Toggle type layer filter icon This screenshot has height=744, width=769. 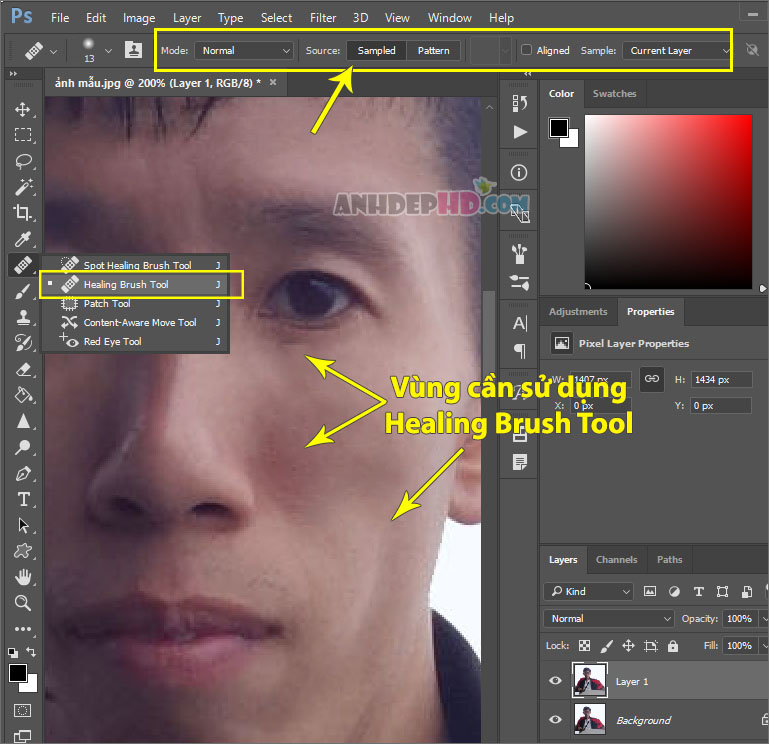tap(699, 591)
